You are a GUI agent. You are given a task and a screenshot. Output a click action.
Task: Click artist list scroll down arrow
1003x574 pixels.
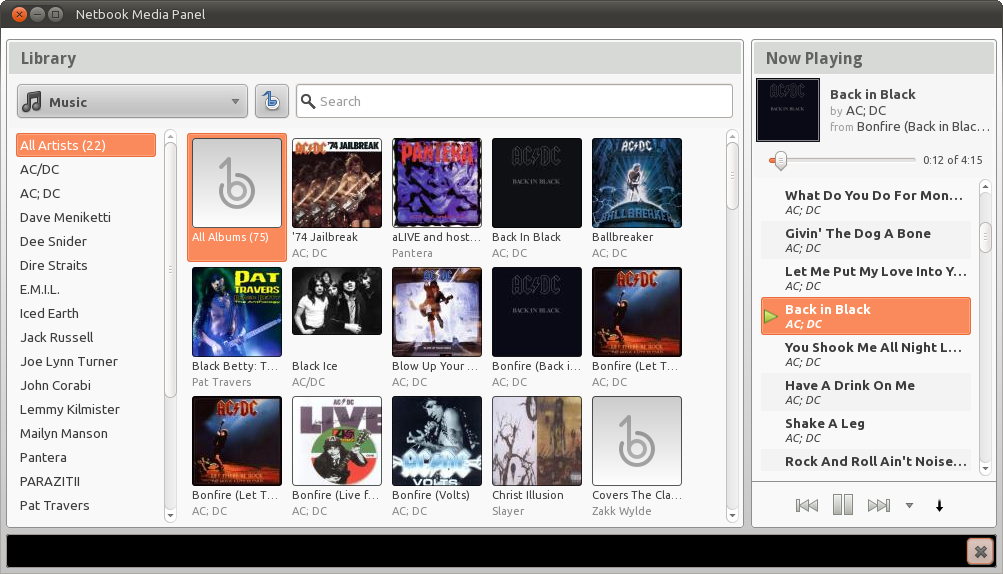(x=170, y=515)
